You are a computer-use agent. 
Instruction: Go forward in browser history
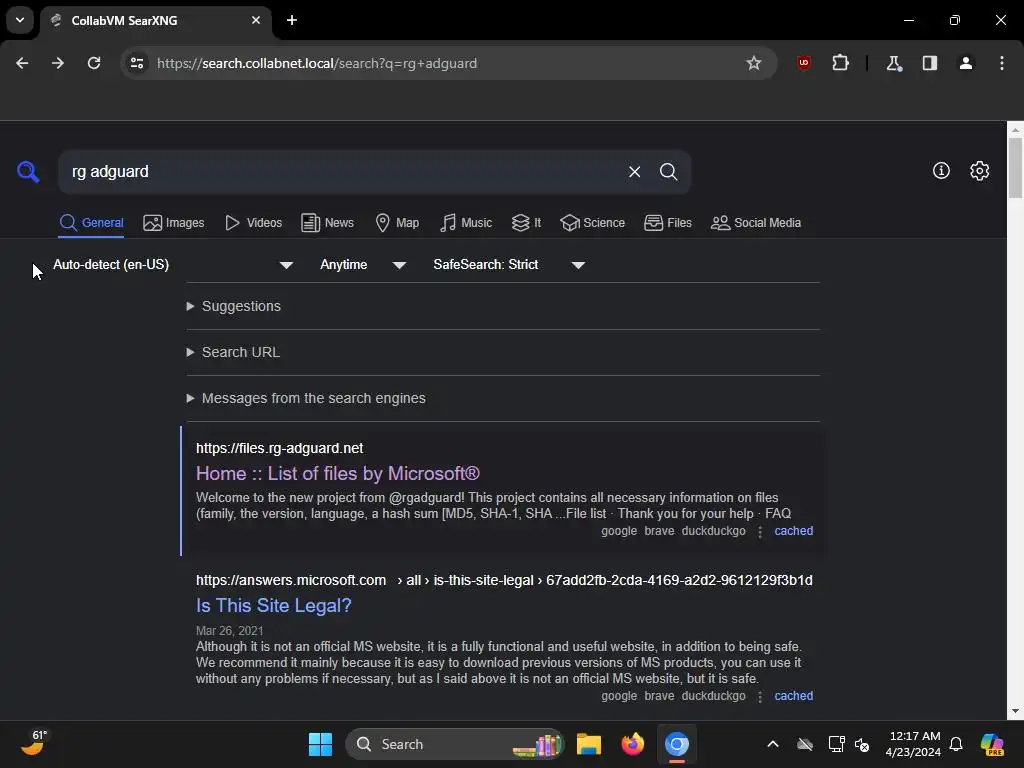tap(58, 63)
